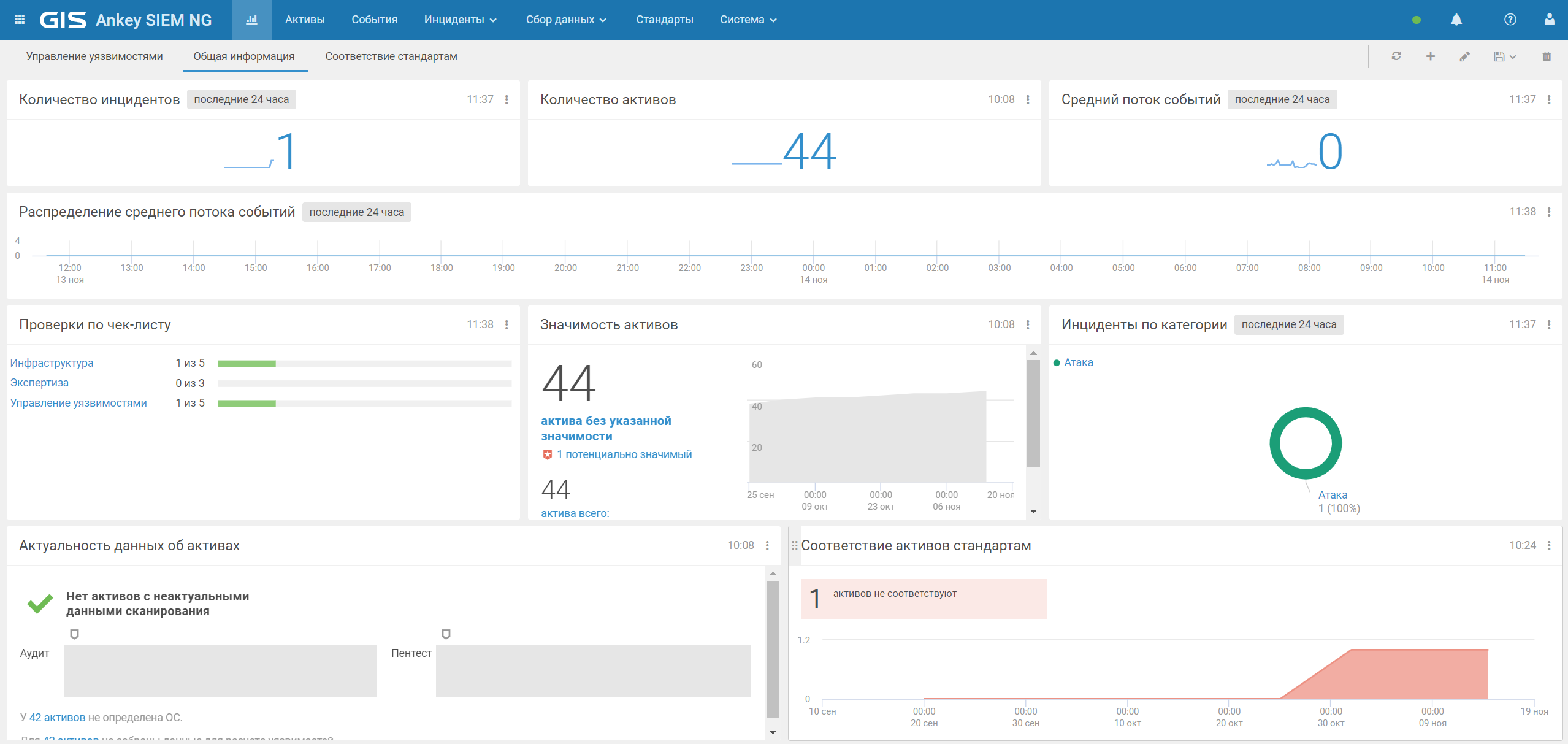This screenshot has height=744, width=1568.
Task: Switch to the Управление уязвимостями tab
Action: click(x=94, y=56)
